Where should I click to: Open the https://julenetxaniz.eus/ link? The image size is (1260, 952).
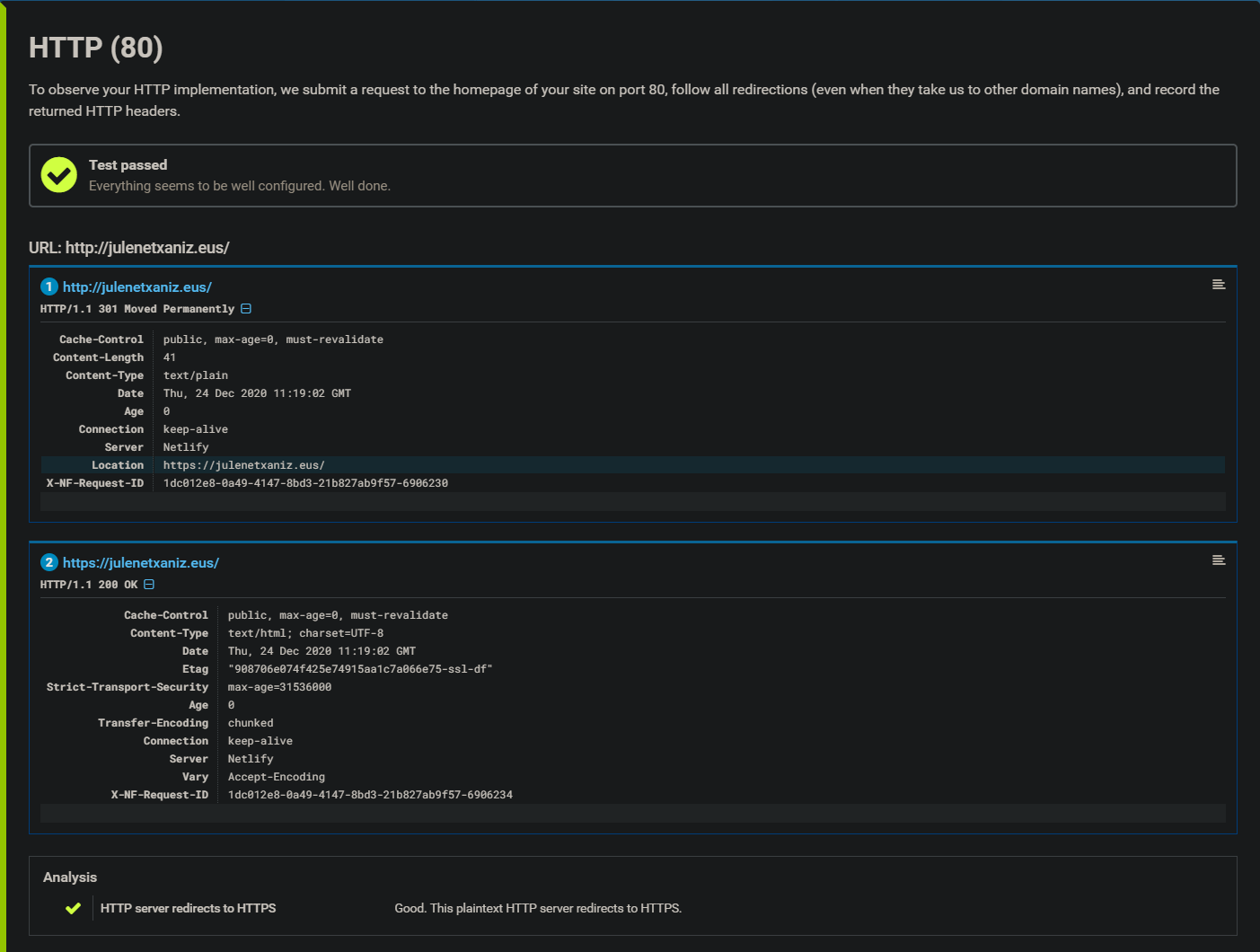(x=141, y=562)
